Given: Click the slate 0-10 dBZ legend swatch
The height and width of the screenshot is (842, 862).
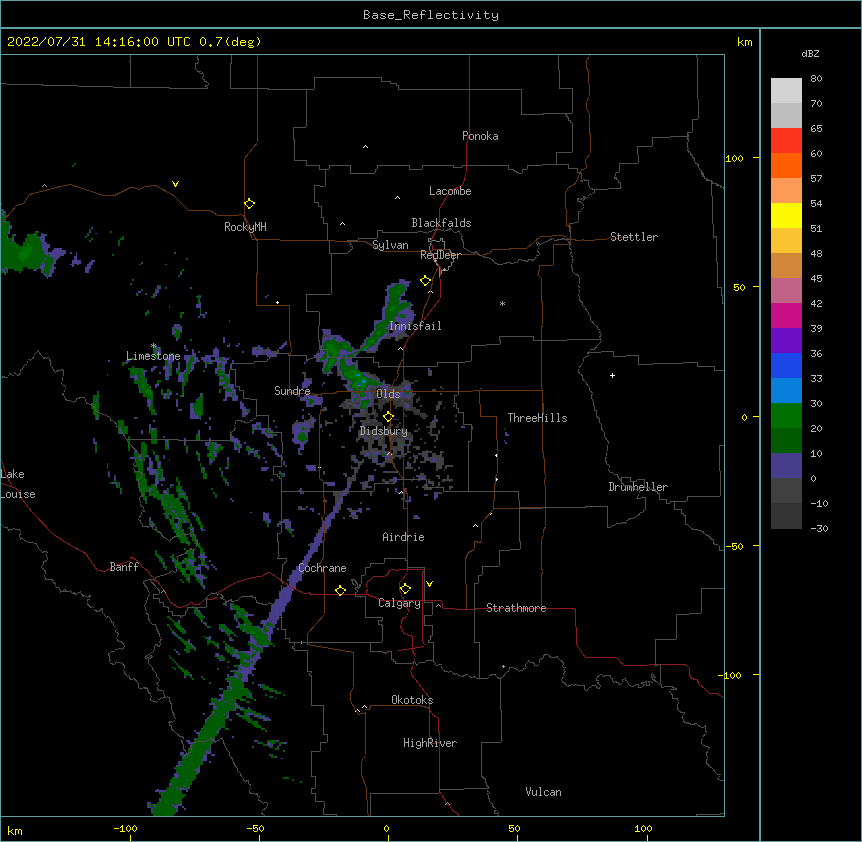Looking at the screenshot, I should click(786, 466).
